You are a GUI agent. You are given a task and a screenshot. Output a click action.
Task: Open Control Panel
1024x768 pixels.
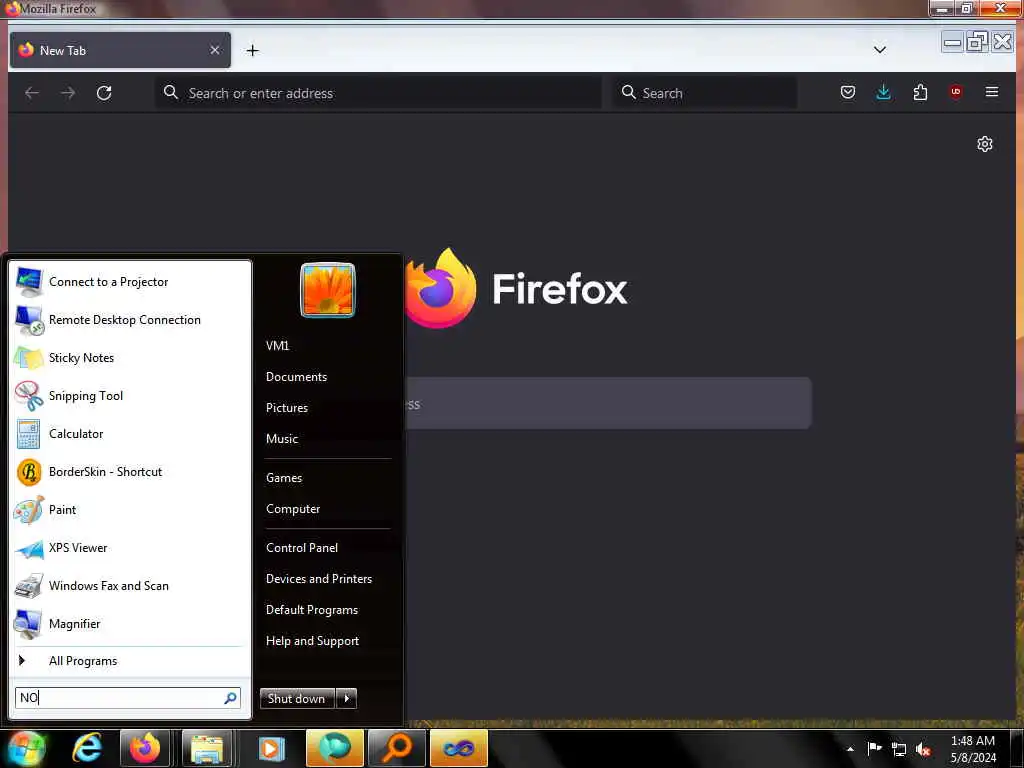pyautogui.click(x=302, y=548)
